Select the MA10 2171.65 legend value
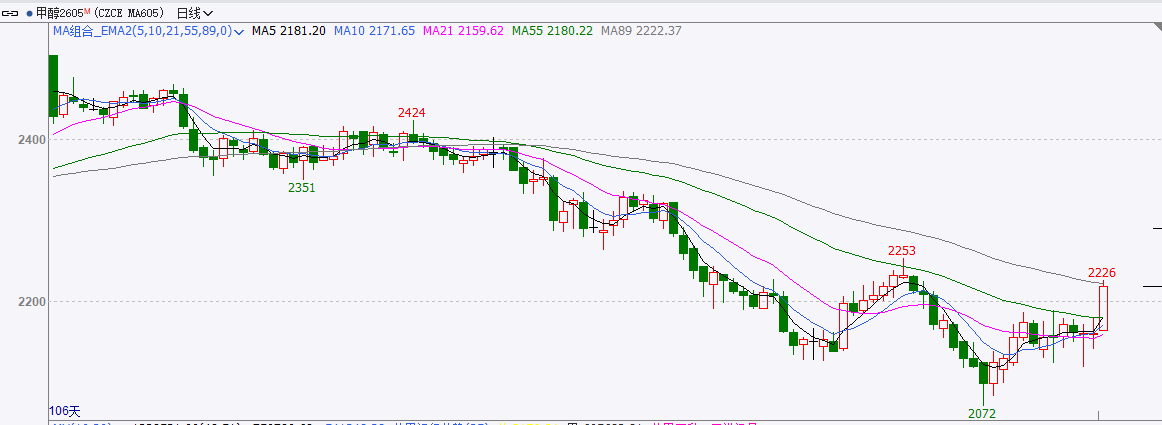This screenshot has width=1162, height=425. pyautogui.click(x=374, y=31)
